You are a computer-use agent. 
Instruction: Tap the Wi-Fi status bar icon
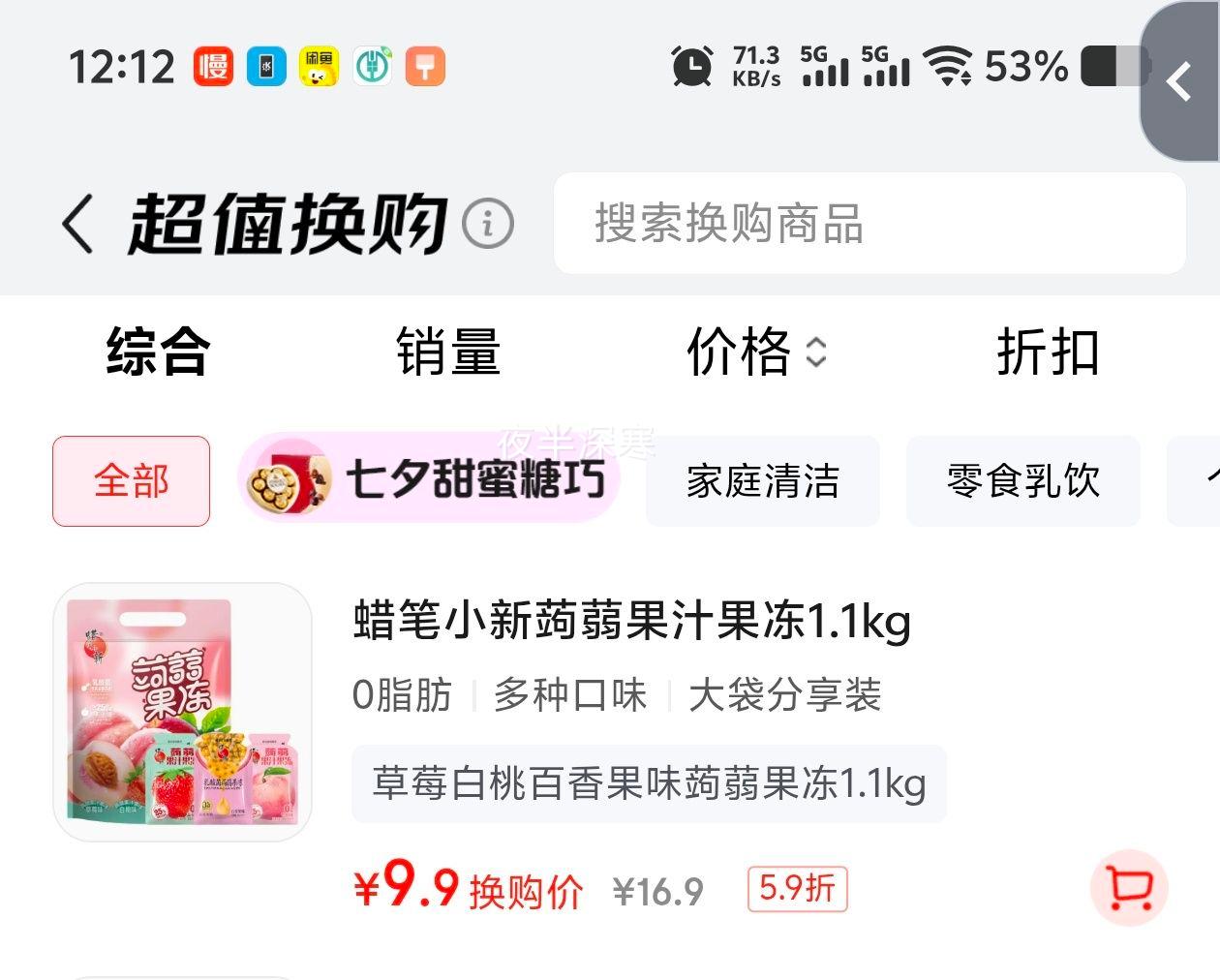[x=948, y=66]
